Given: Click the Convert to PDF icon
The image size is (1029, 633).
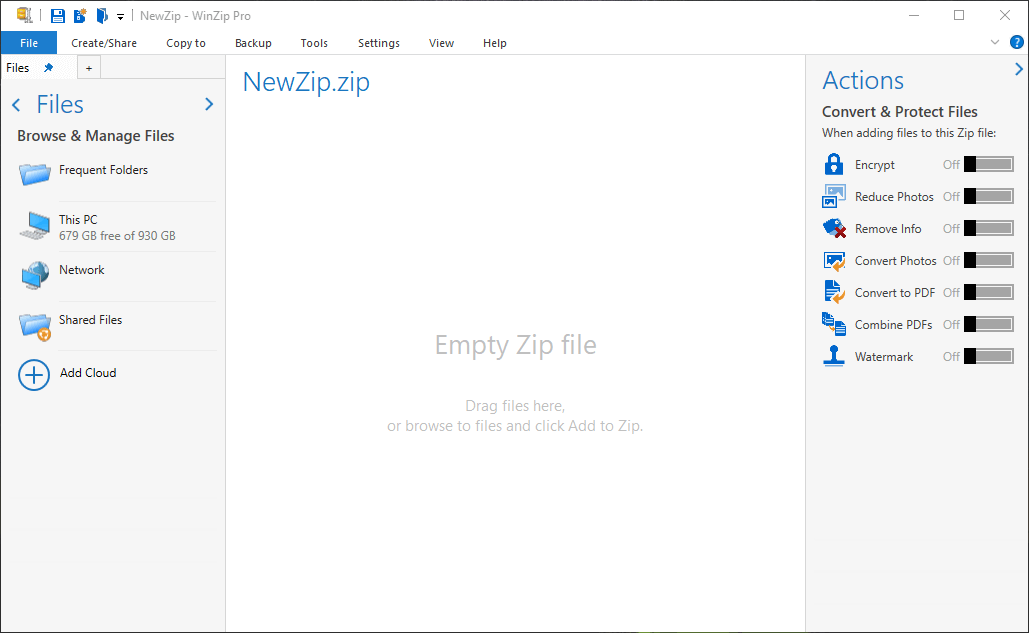Looking at the screenshot, I should [834, 293].
